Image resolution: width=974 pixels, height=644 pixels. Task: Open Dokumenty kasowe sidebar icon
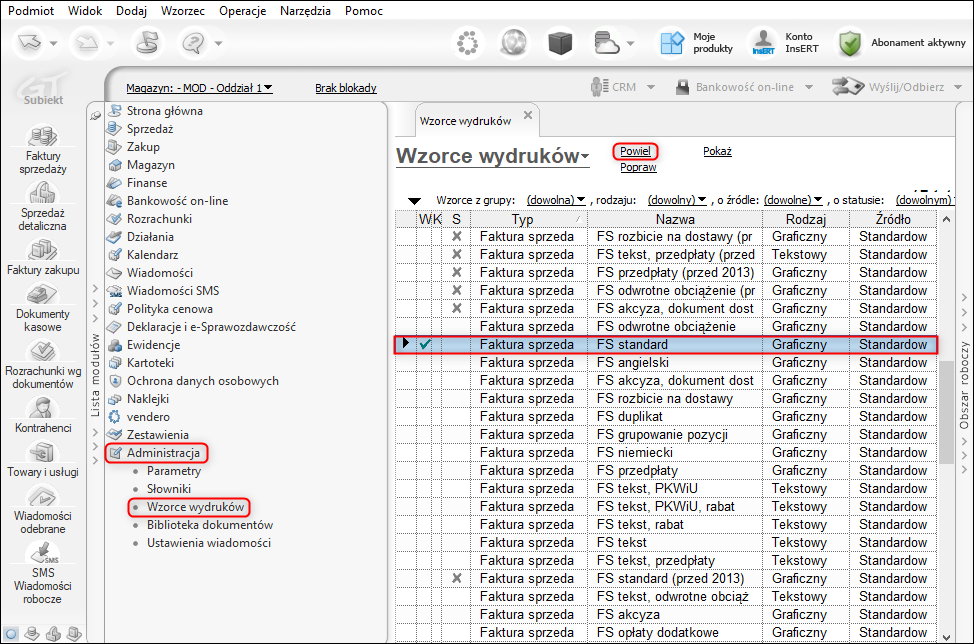[x=42, y=294]
